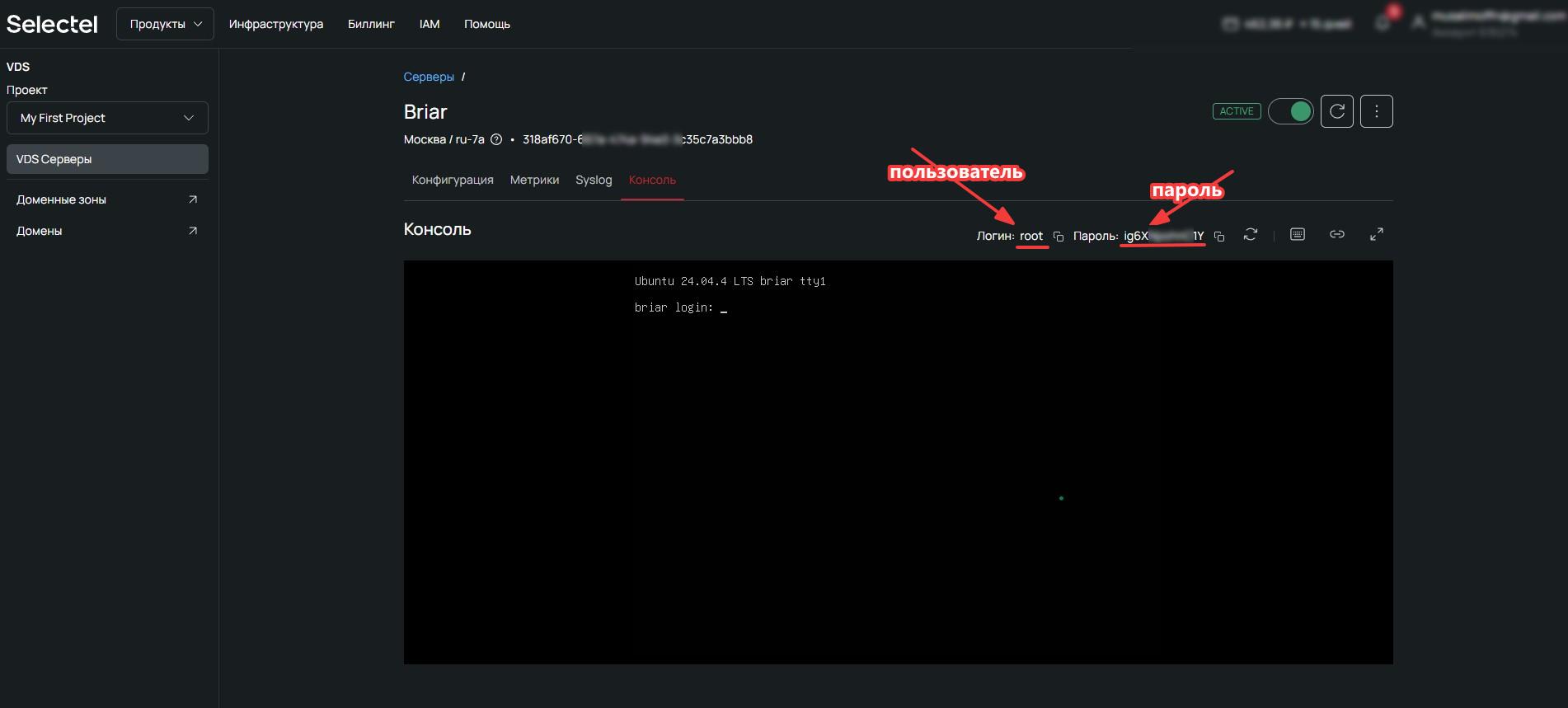This screenshot has height=708, width=1568.
Task: Open the Биллинг section
Action: point(371,24)
